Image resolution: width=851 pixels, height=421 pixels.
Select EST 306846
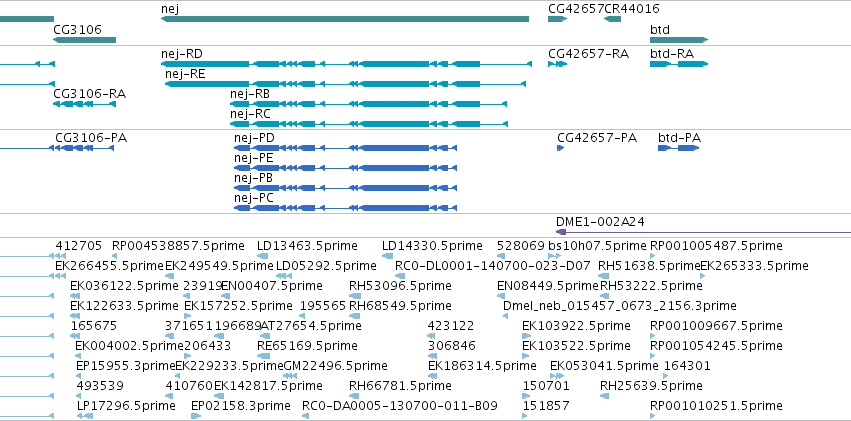pyautogui.click(x=452, y=346)
